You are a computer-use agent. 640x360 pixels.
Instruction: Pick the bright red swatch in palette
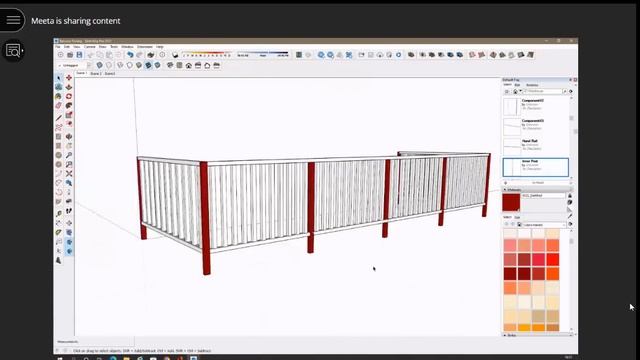click(x=553, y=259)
